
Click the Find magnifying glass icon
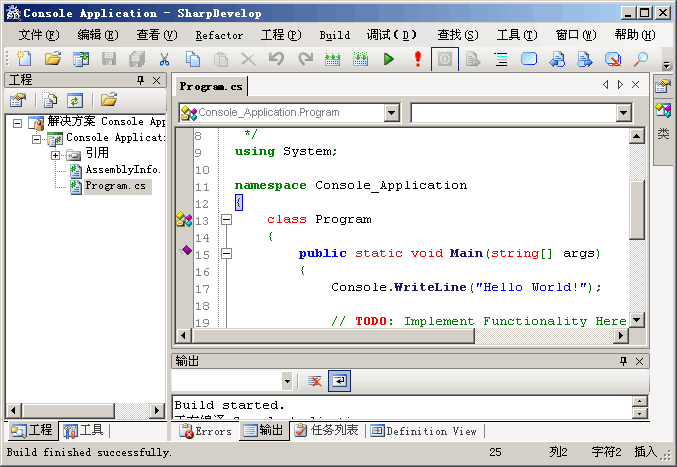tap(641, 59)
